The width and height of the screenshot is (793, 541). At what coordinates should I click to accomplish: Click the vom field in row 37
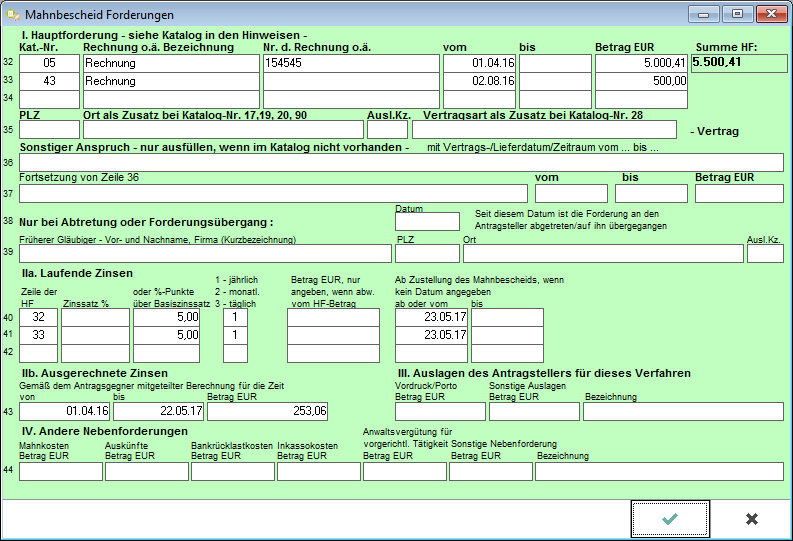click(571, 194)
